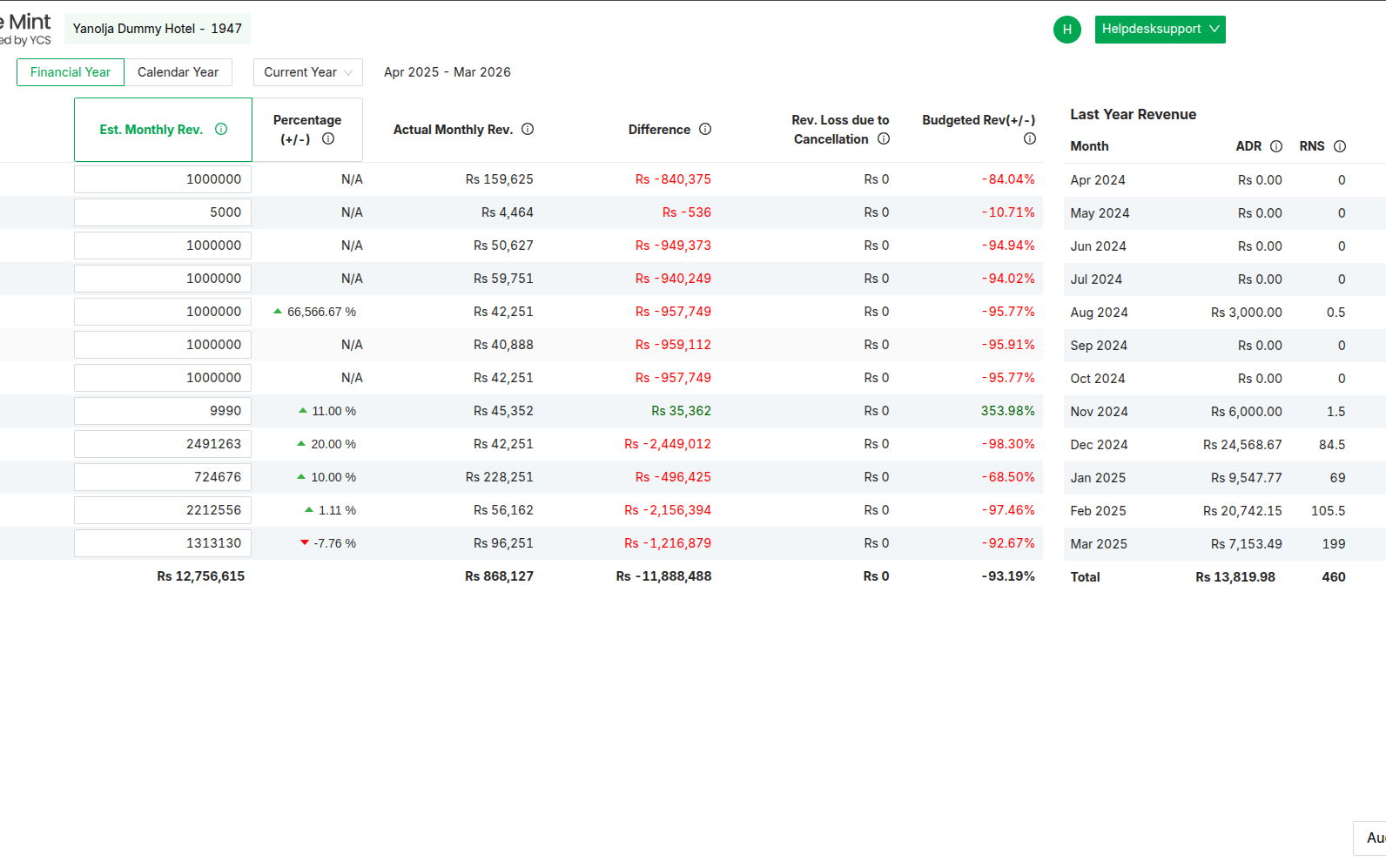The height and width of the screenshot is (868, 1386).
Task: Click Budgeted Rev(+/-) info icon
Action: (1030, 139)
